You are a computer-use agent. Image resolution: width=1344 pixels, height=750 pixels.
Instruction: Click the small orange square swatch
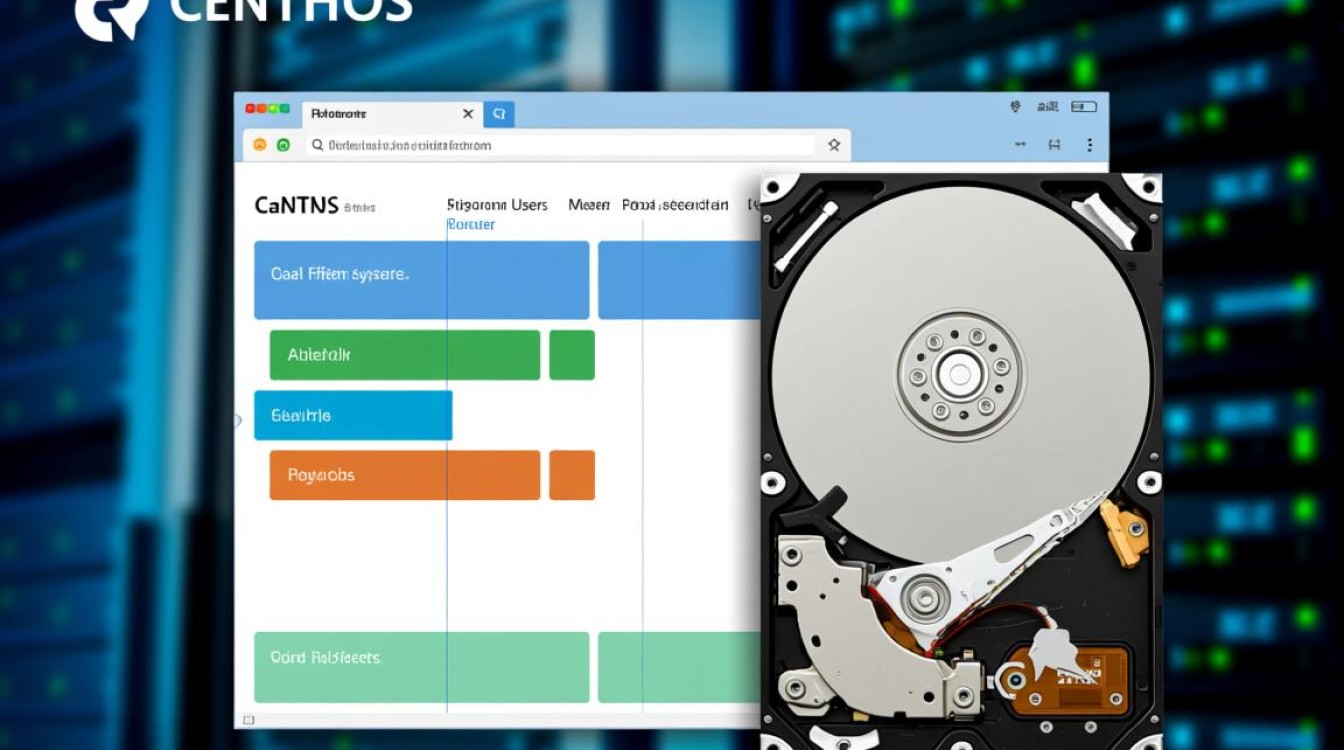(x=572, y=475)
